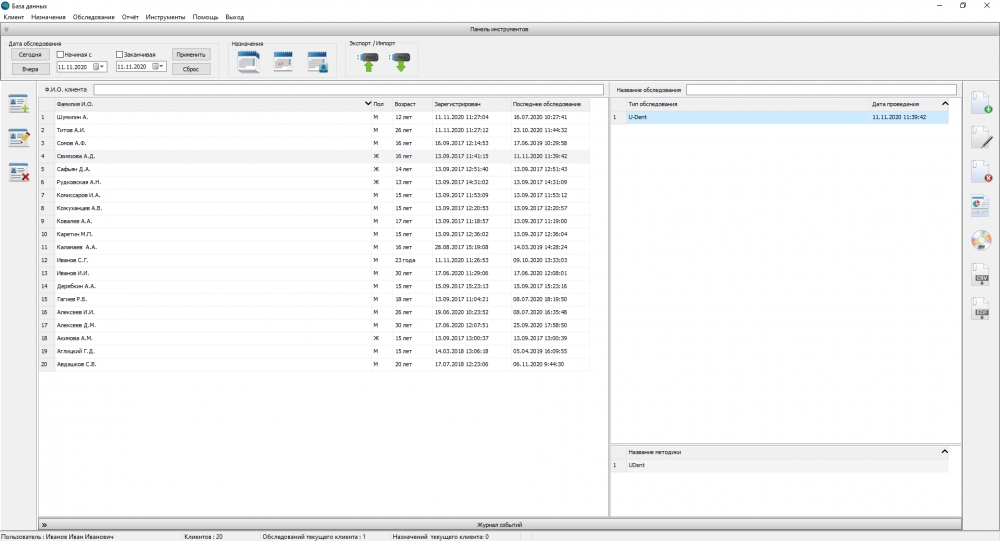Click the edit client icon
The image size is (1000, 541).
[x=18, y=138]
